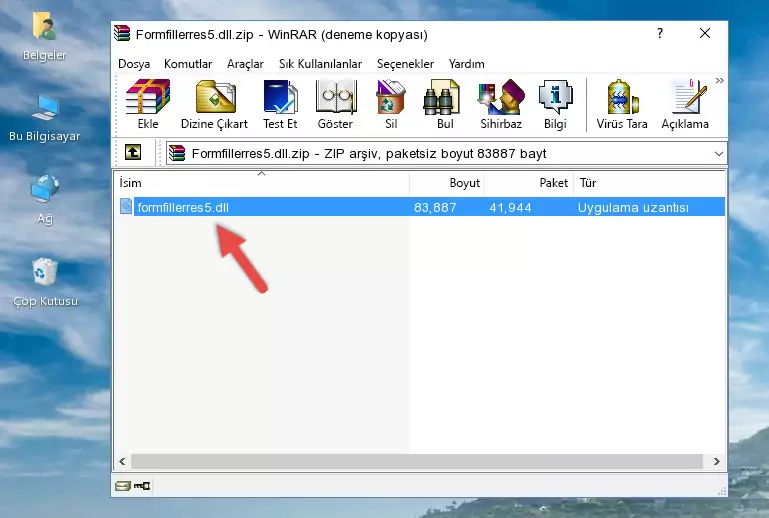Viewport: 769px width, 518px height.
Task: Show archive Bilgi information
Action: coord(555,104)
